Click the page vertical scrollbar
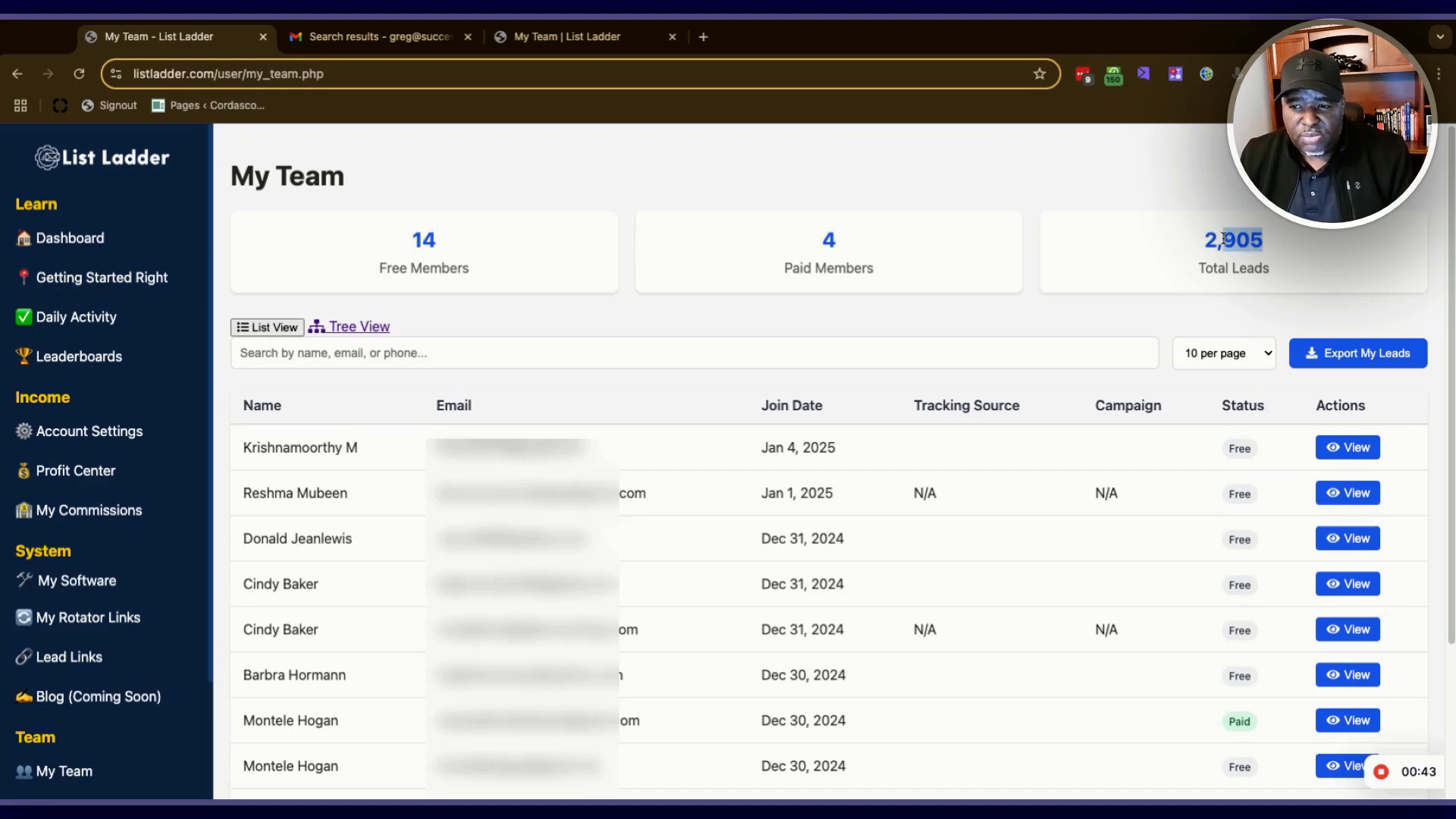The image size is (1456, 819). point(1451,385)
